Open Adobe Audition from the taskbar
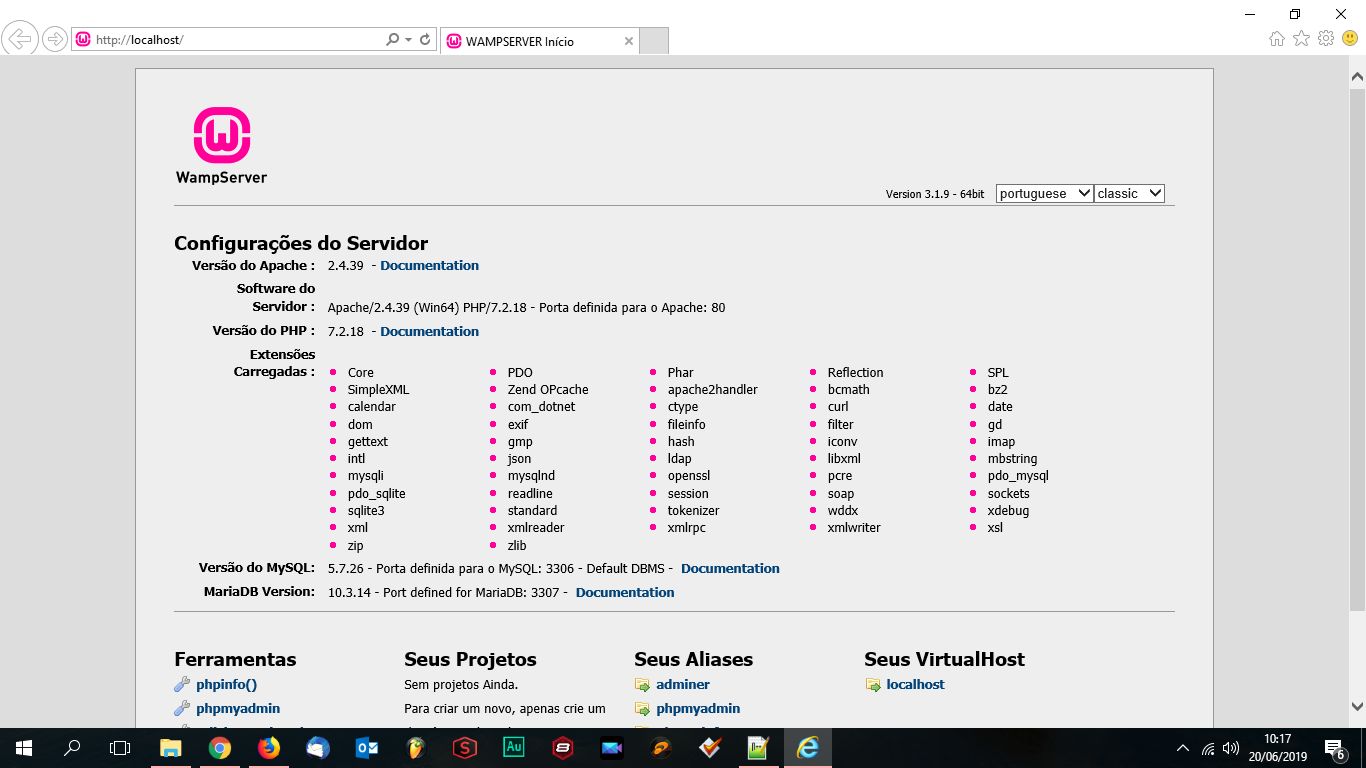 pyautogui.click(x=514, y=748)
